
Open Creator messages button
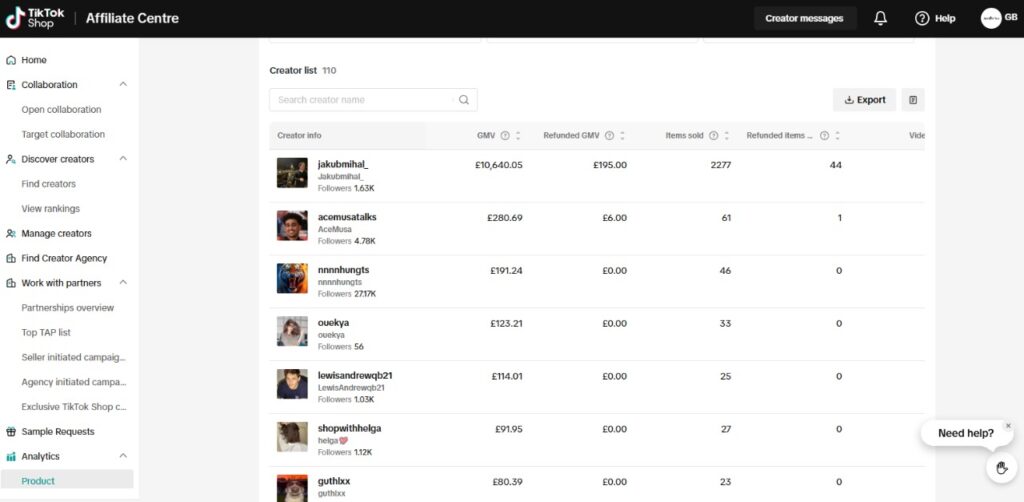(804, 18)
